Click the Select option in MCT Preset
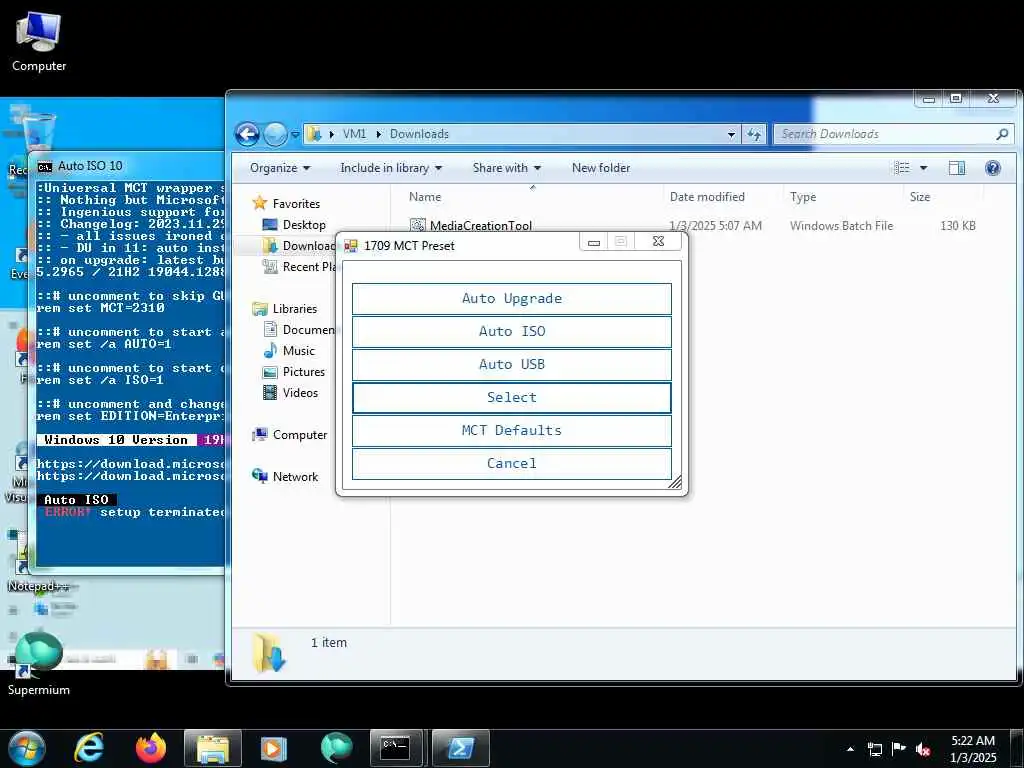1024x768 pixels. click(511, 397)
